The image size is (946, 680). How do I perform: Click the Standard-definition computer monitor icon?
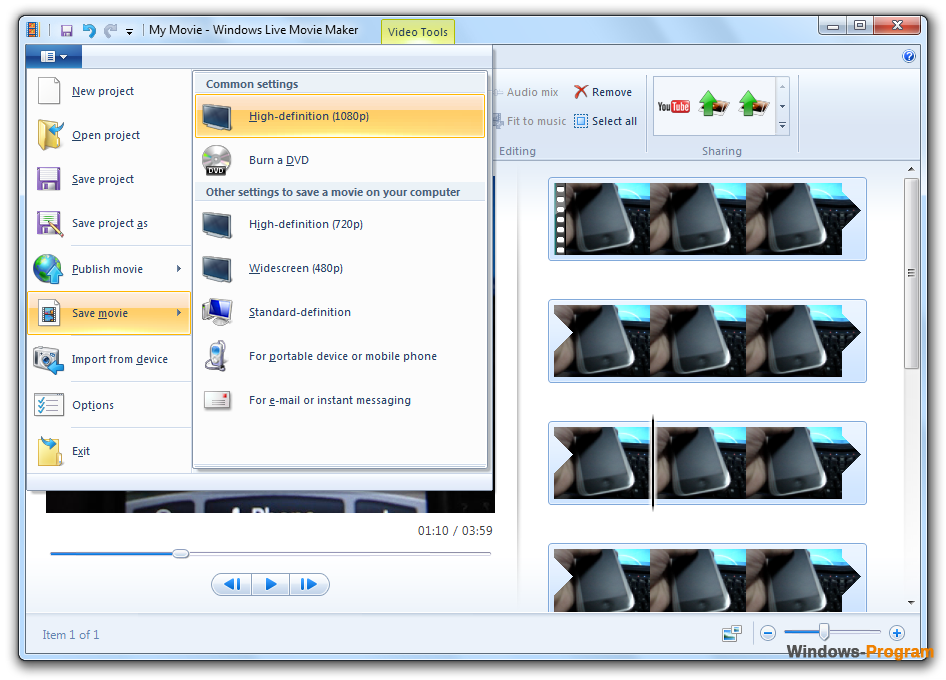[217, 312]
